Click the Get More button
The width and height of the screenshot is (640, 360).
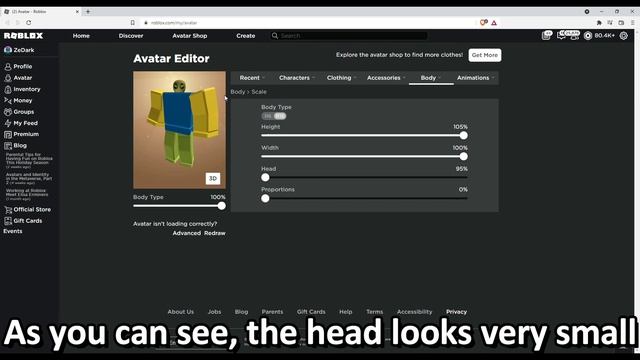click(x=485, y=55)
